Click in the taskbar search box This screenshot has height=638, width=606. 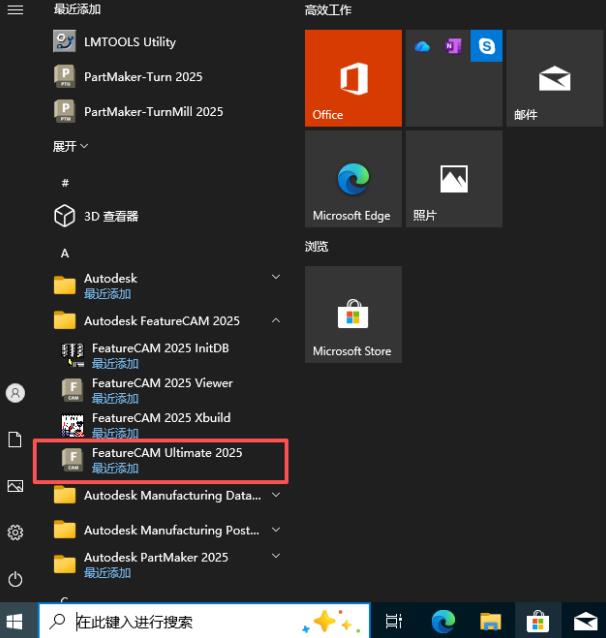click(205, 621)
